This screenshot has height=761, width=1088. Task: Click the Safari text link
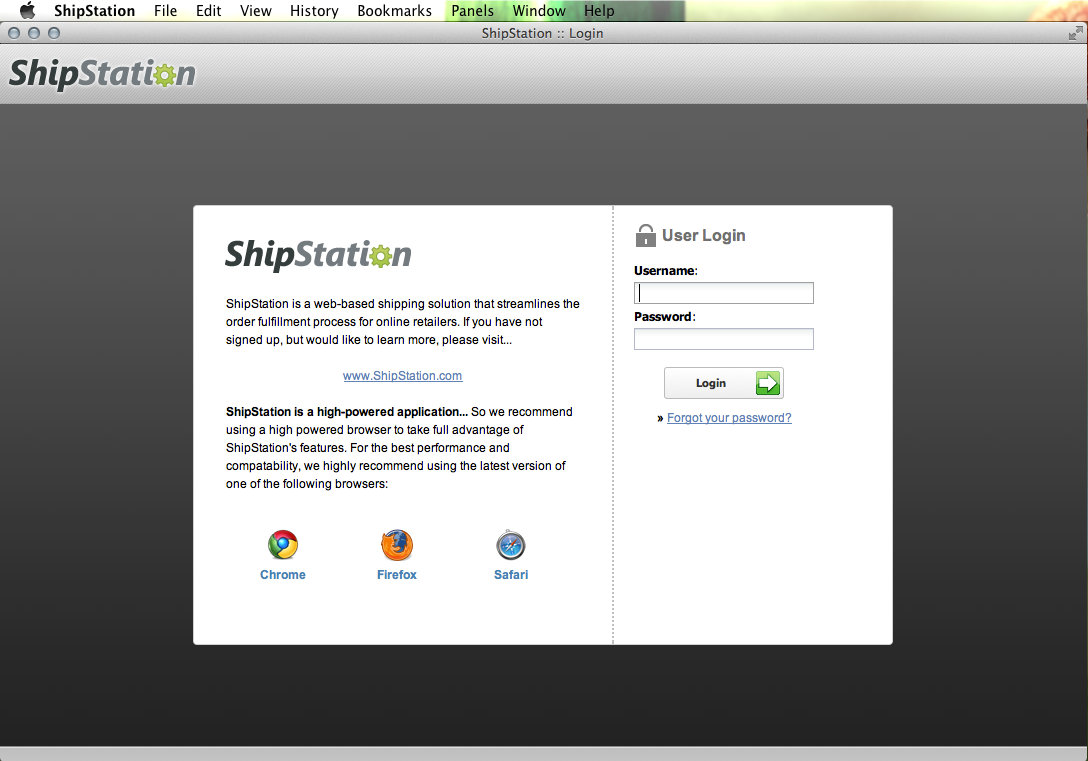[x=511, y=574]
